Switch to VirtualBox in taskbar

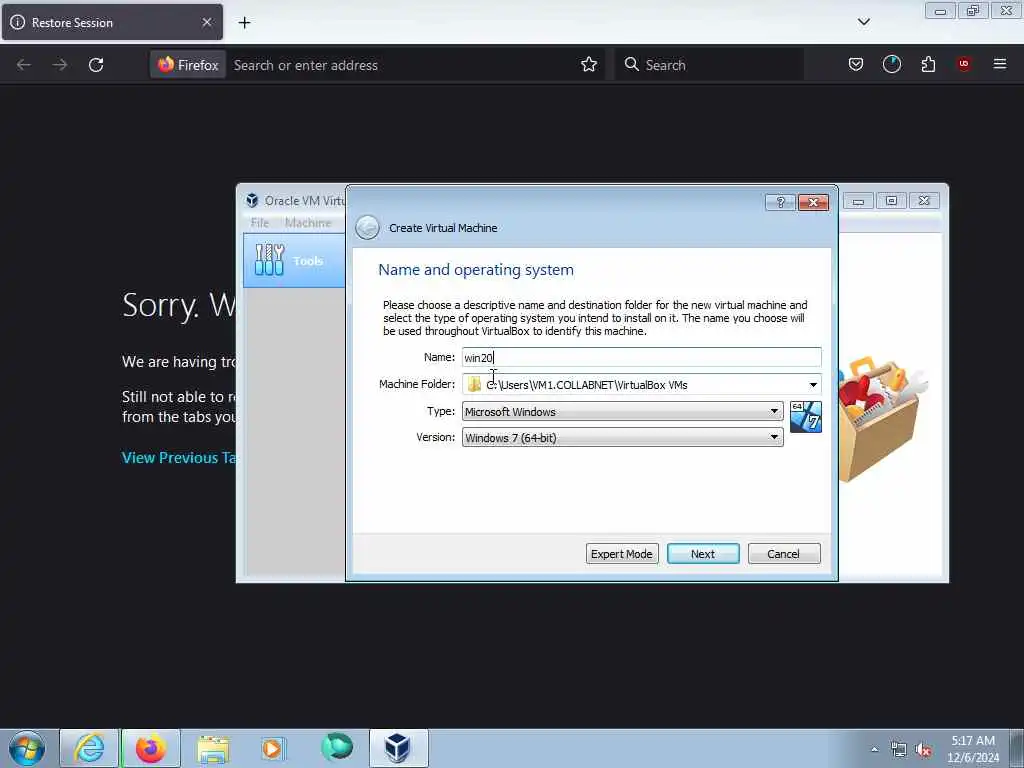[398, 748]
